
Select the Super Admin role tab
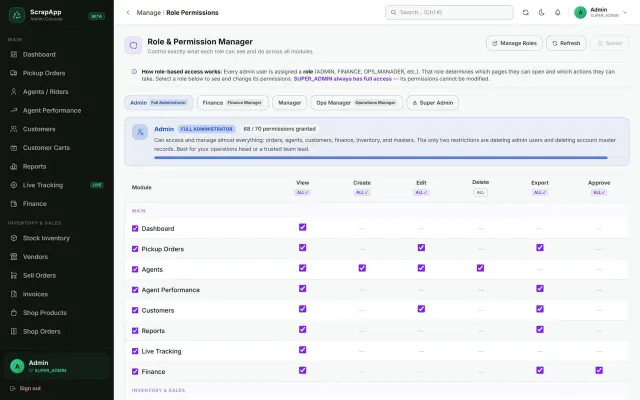point(432,103)
